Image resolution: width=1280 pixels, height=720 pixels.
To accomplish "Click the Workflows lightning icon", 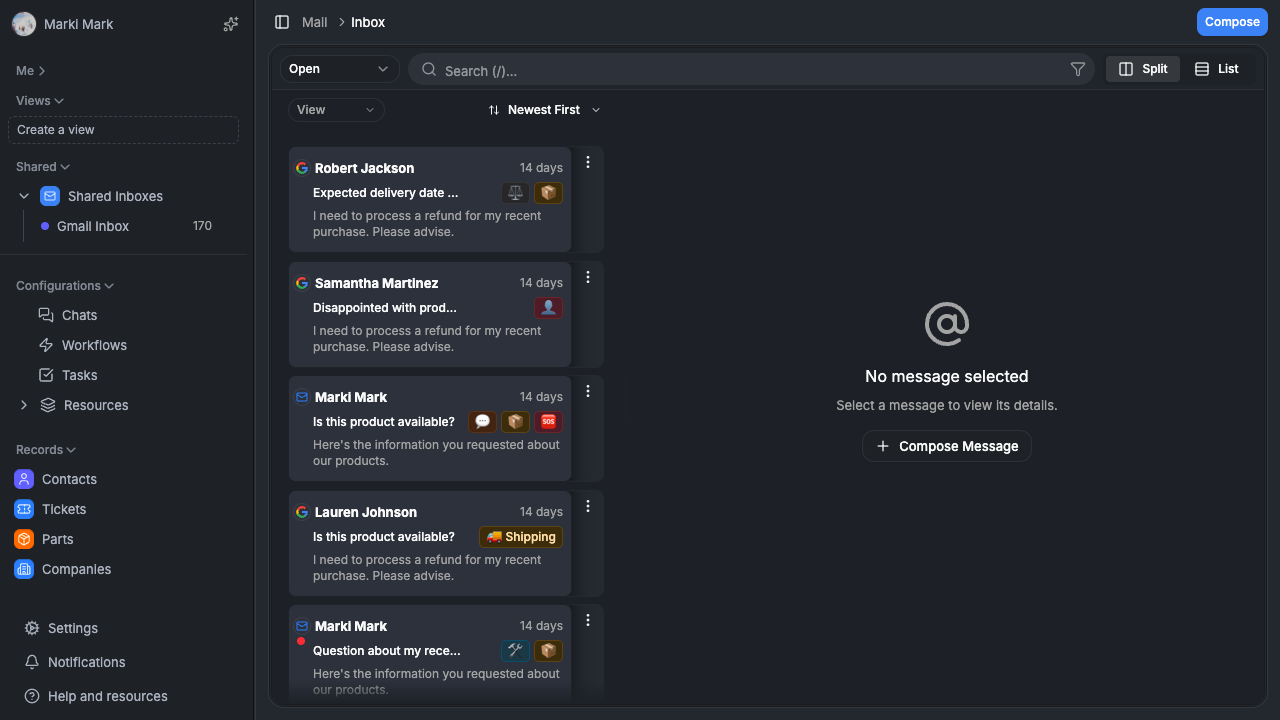I will (x=46, y=345).
